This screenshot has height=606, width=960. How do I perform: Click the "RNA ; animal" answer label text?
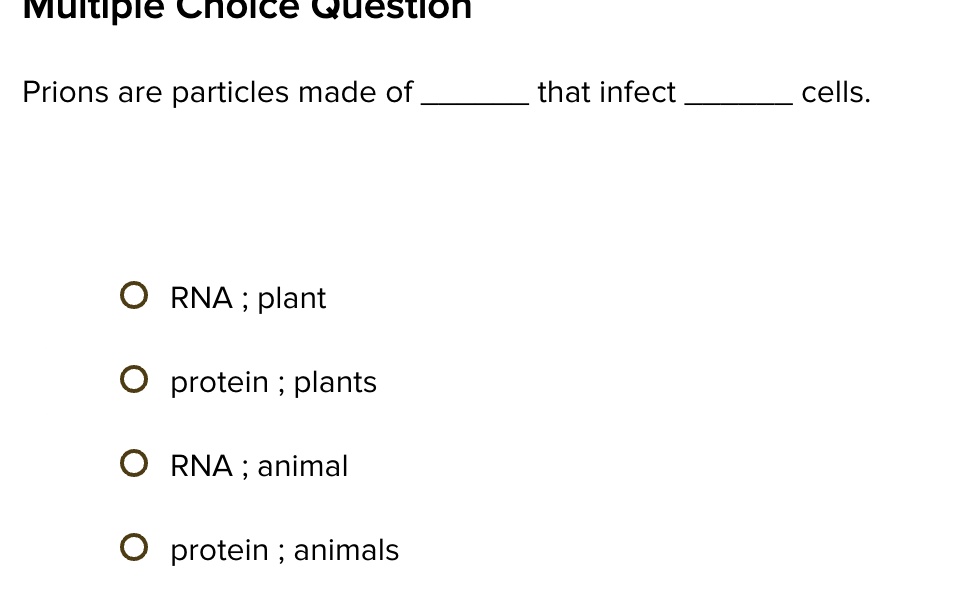coord(259,466)
